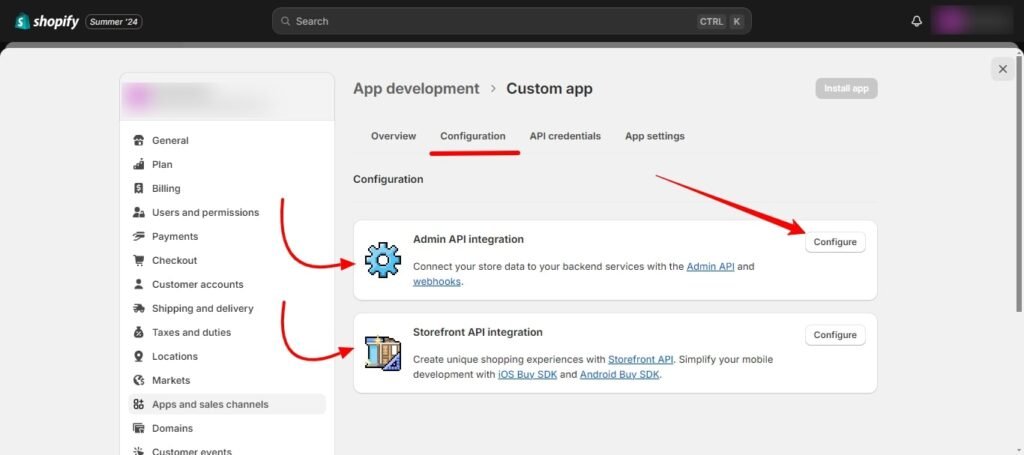1024x455 pixels.
Task: Click the Install app button
Action: (x=846, y=89)
